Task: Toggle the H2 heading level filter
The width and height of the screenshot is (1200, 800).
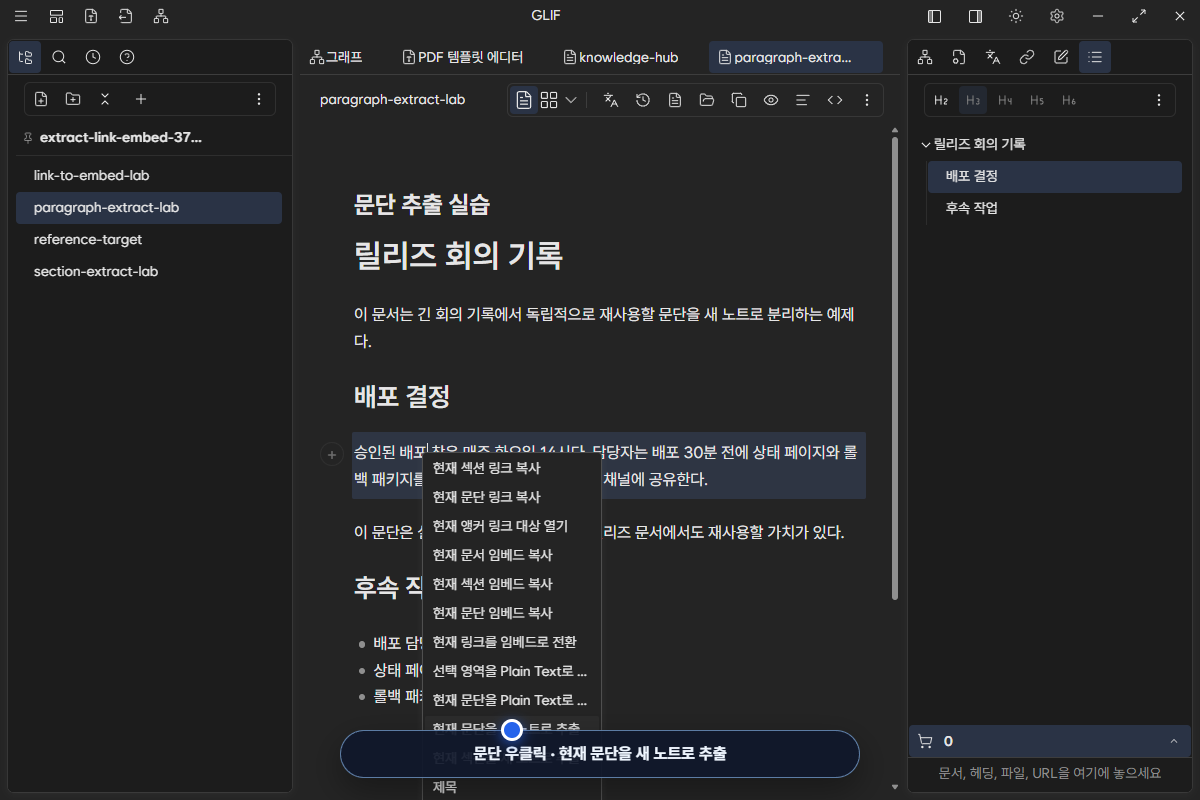Action: click(x=941, y=100)
